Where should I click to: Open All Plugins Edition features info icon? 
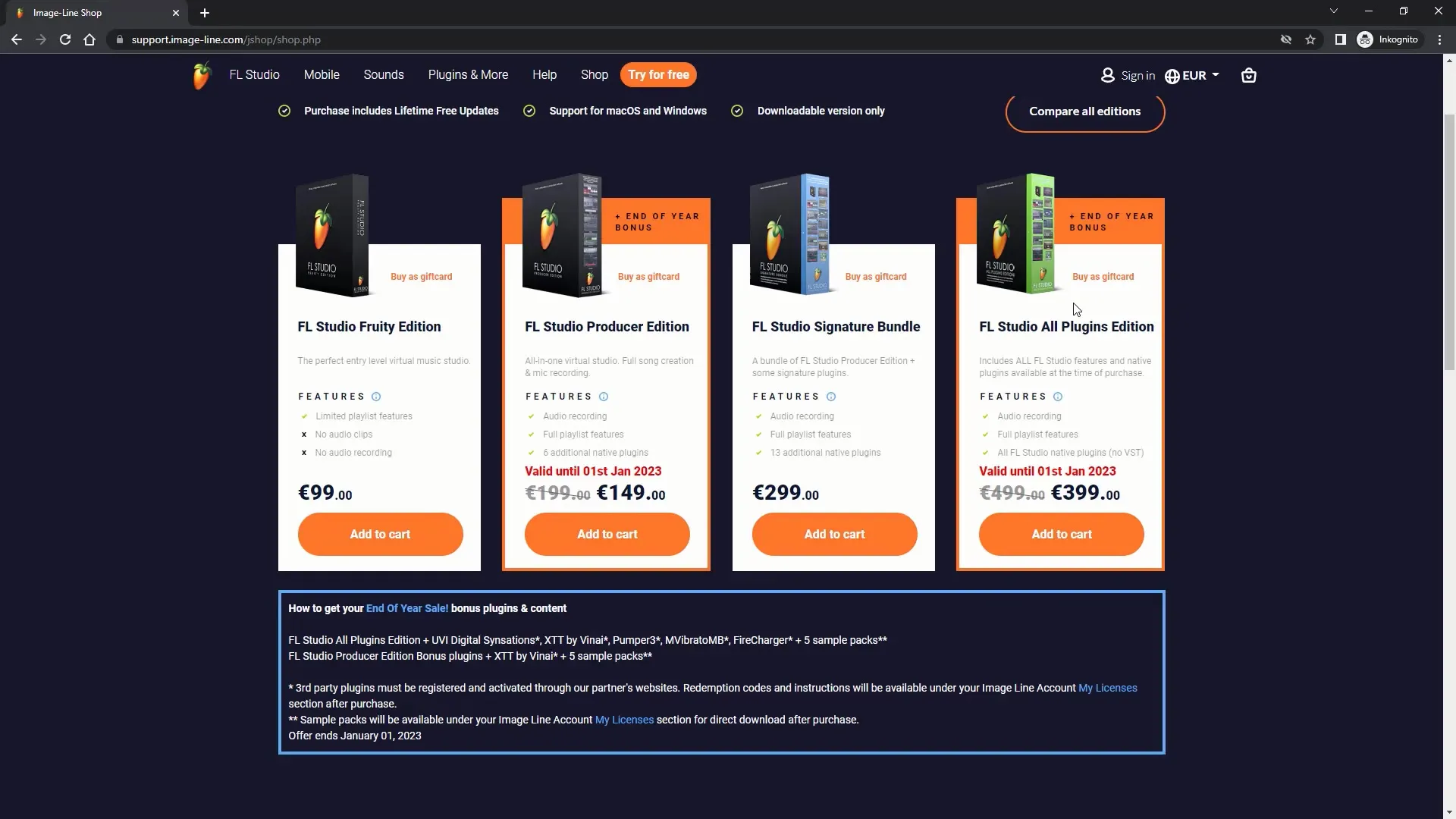[1058, 397]
